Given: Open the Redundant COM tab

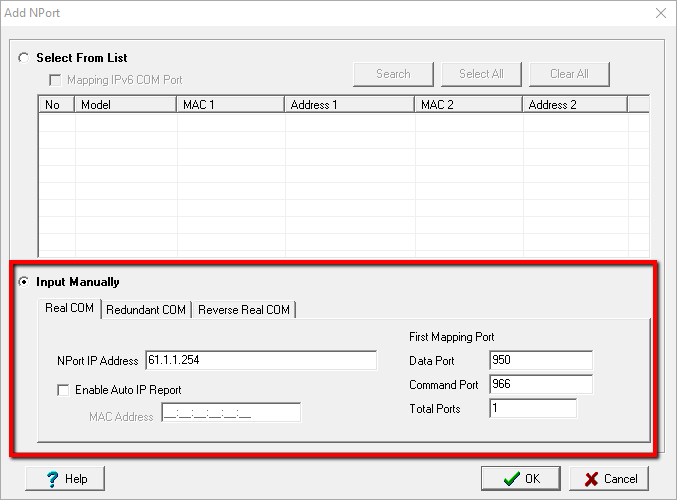Looking at the screenshot, I should pos(146,310).
